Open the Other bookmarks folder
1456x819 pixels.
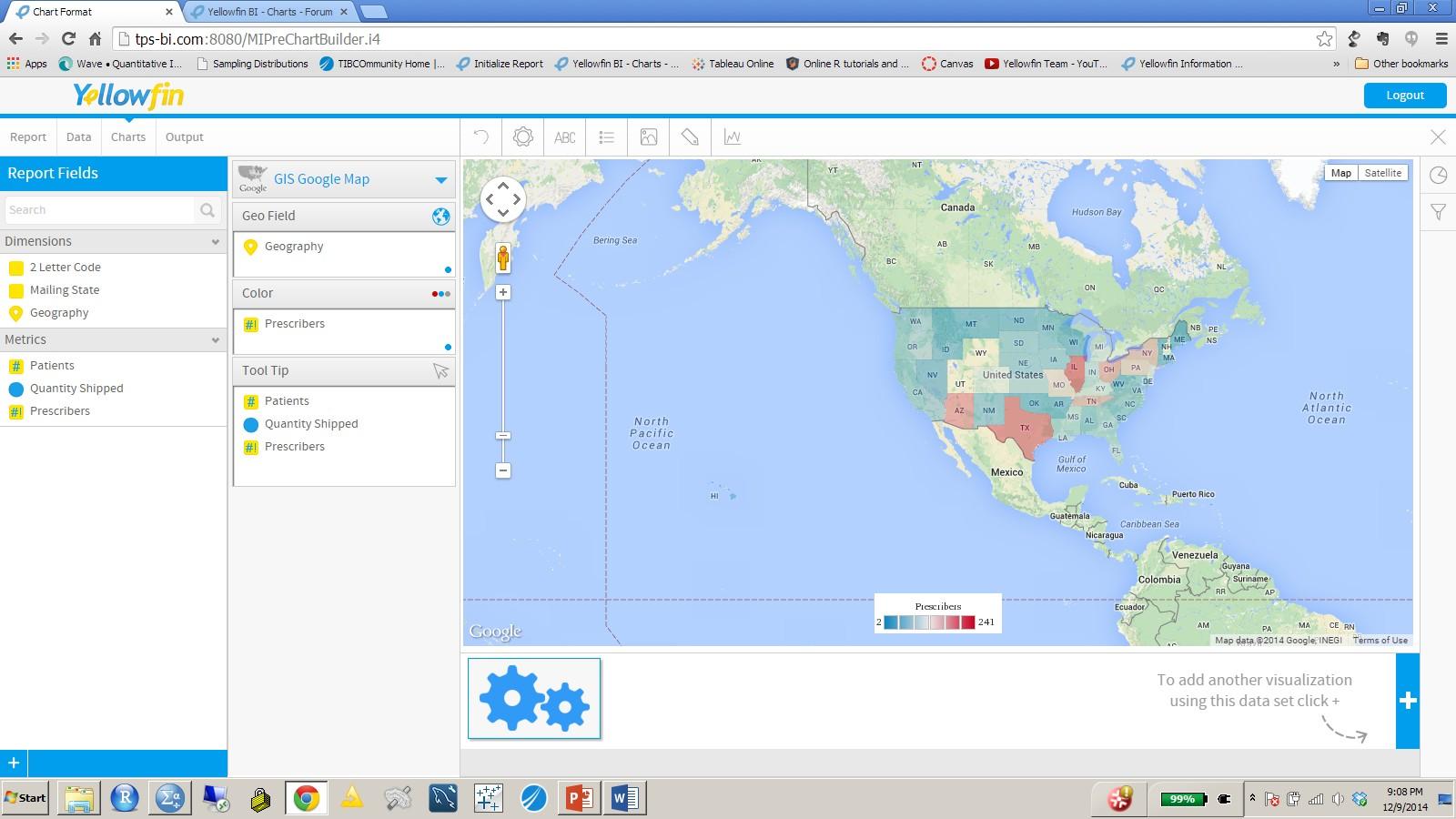pos(1400,64)
